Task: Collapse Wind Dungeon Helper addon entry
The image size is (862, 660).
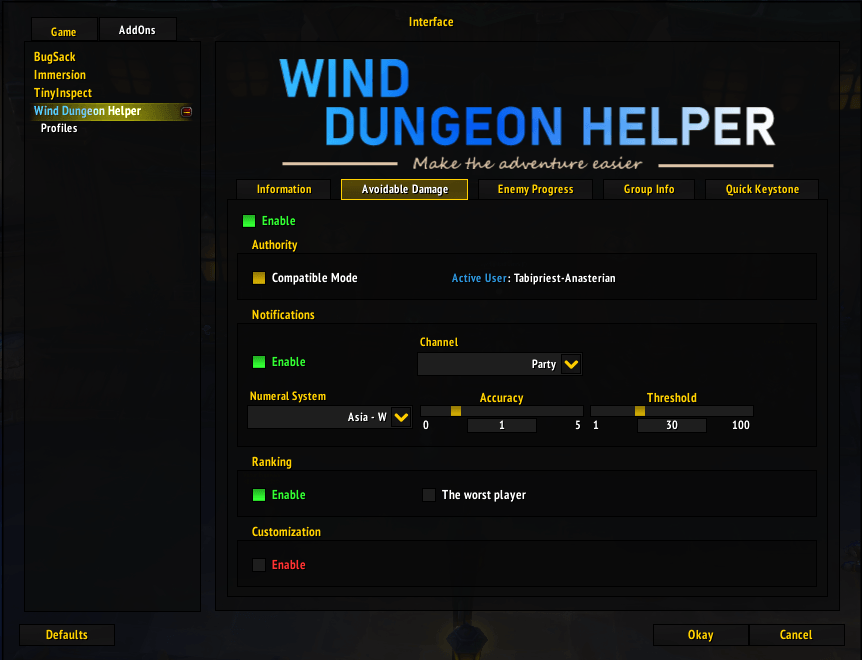Action: (x=186, y=112)
